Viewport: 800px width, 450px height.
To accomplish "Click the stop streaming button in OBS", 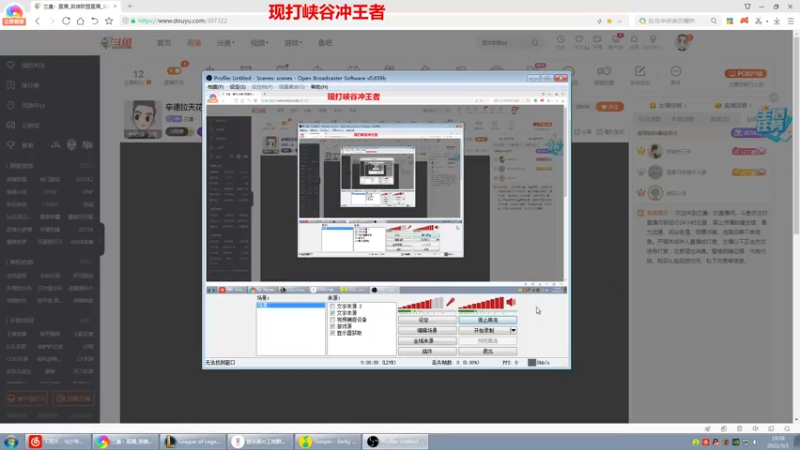I will click(487, 320).
